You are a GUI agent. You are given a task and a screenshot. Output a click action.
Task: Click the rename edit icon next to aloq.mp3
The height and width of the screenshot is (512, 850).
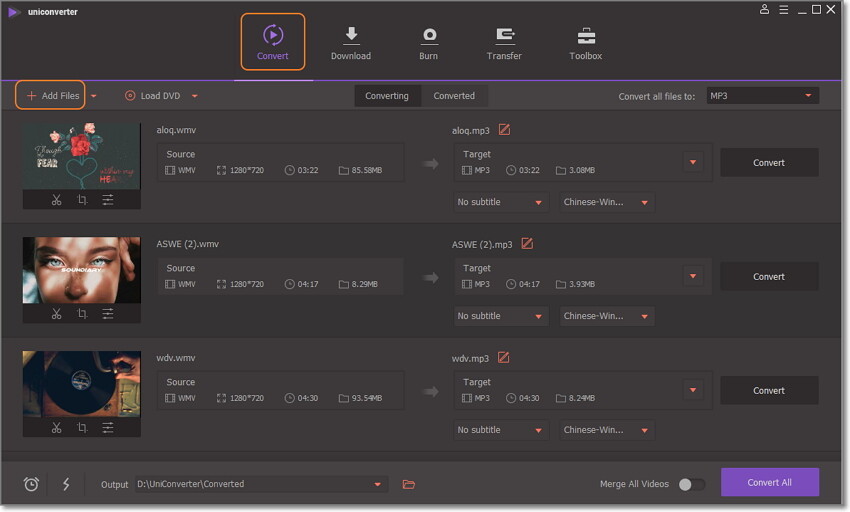tap(504, 130)
